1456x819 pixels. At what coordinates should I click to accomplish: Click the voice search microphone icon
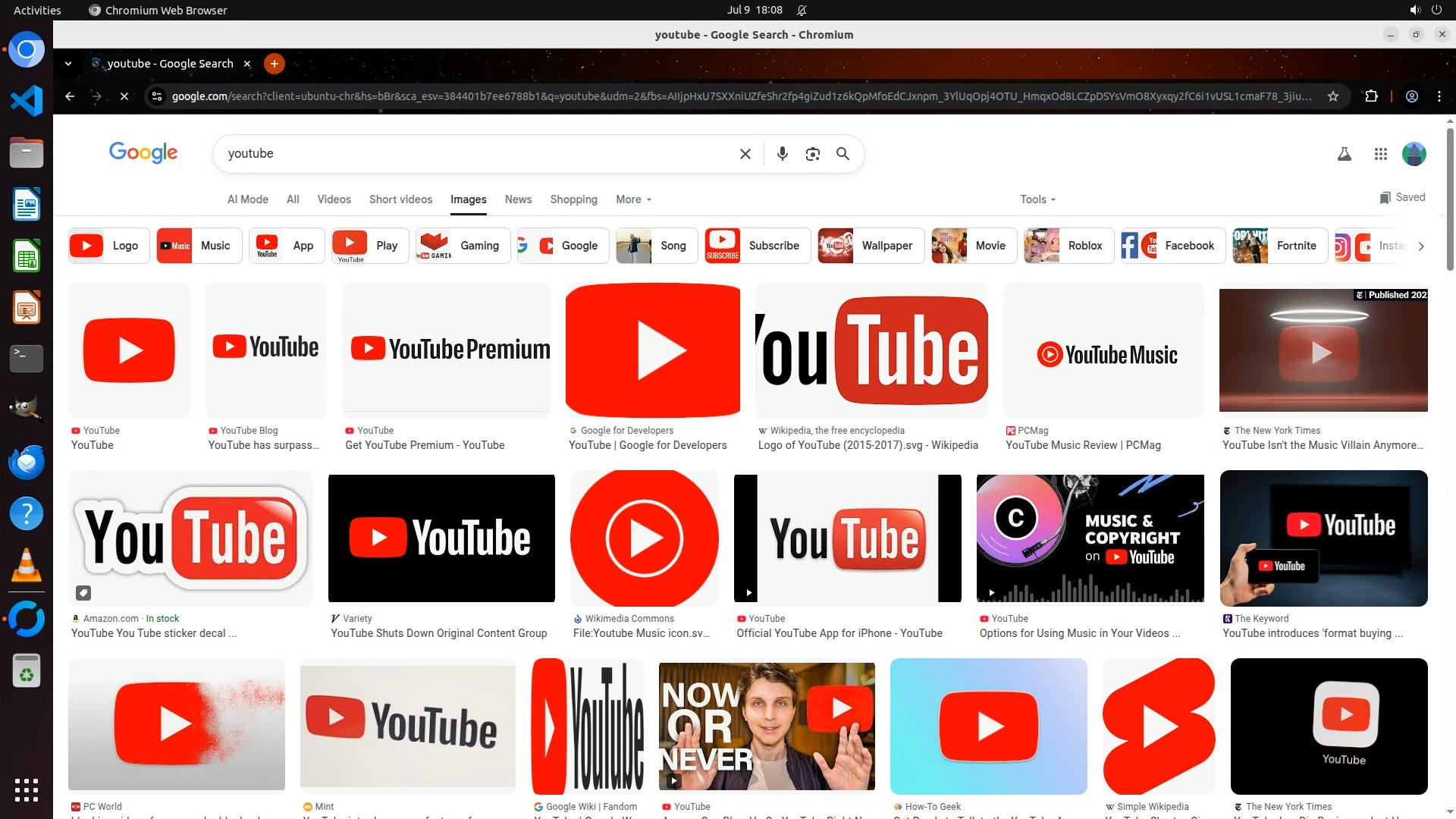point(783,154)
